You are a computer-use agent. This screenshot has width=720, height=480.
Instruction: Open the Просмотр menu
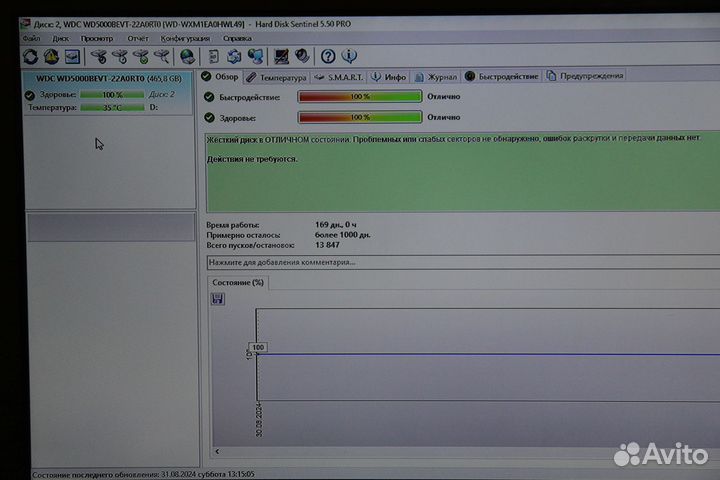96,39
